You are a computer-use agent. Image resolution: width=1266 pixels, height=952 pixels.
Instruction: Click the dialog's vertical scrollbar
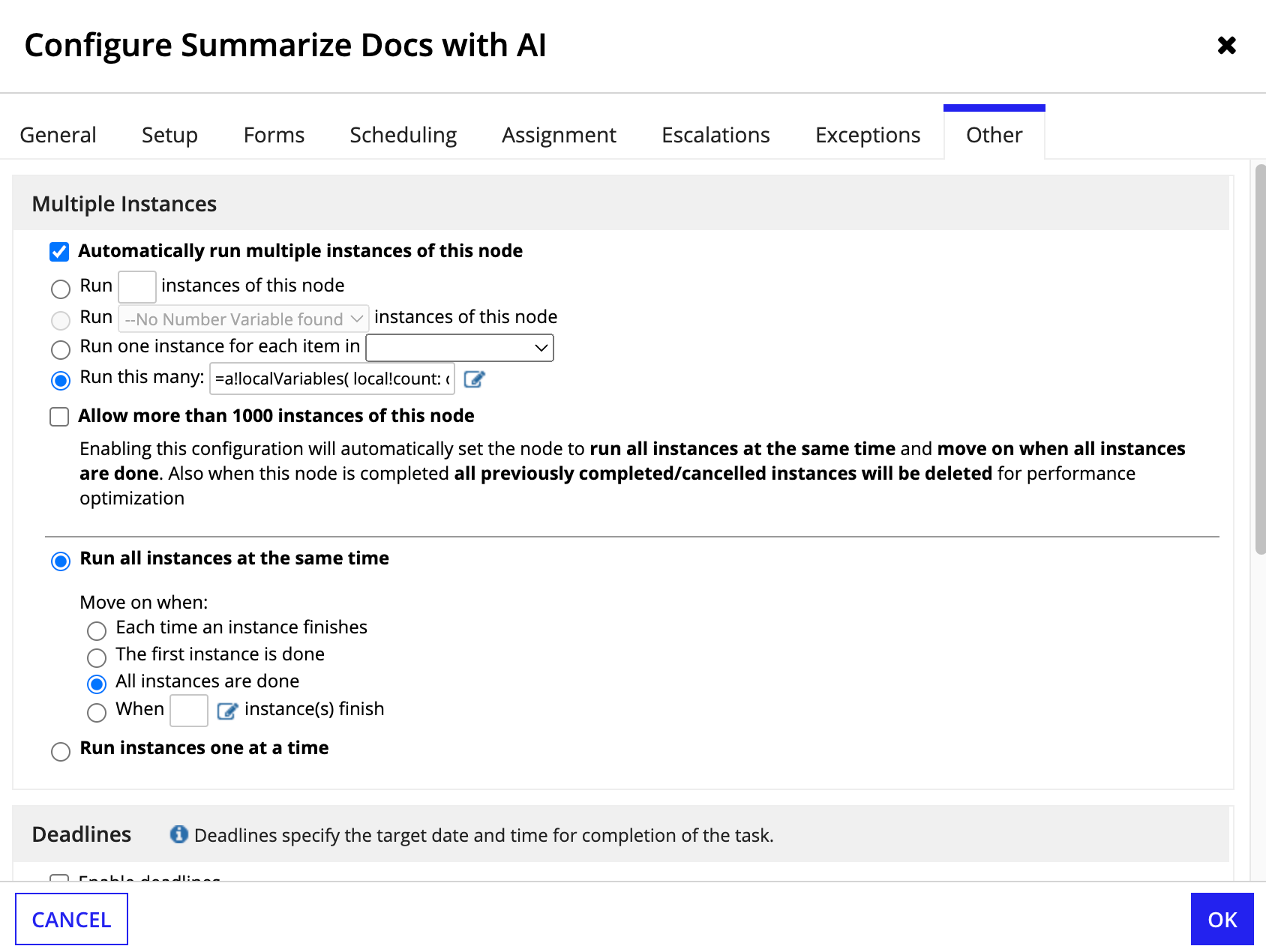coord(1260,360)
